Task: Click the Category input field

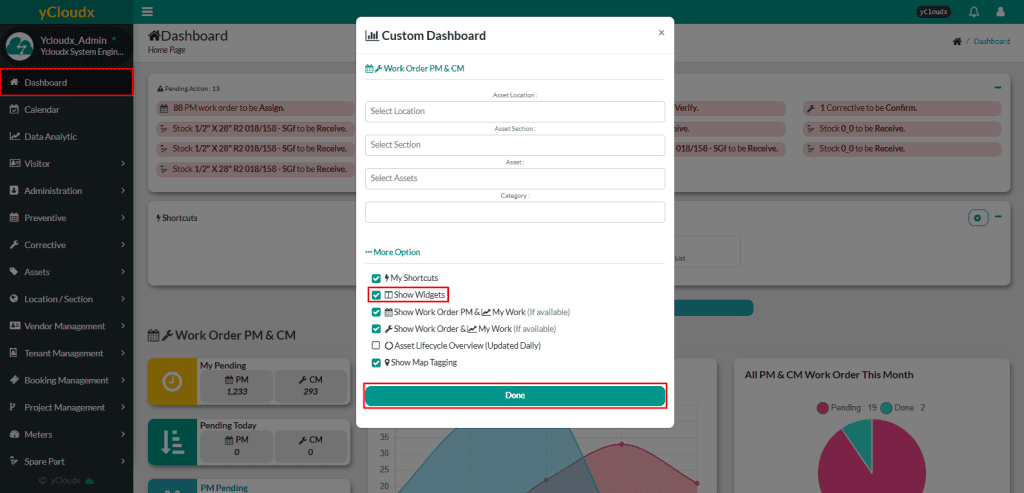Action: 514,212
